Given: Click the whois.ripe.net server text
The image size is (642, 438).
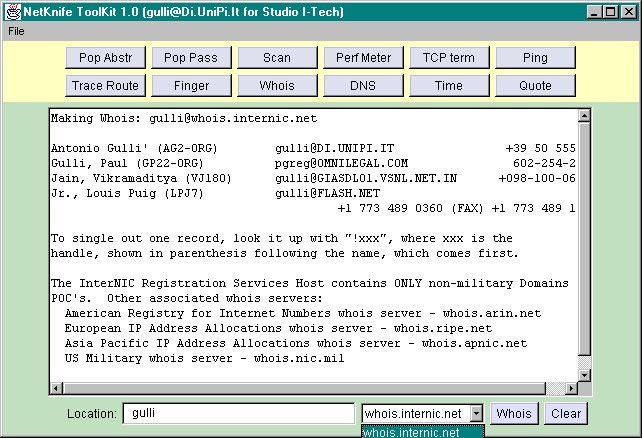Looking at the screenshot, I should 443,328.
